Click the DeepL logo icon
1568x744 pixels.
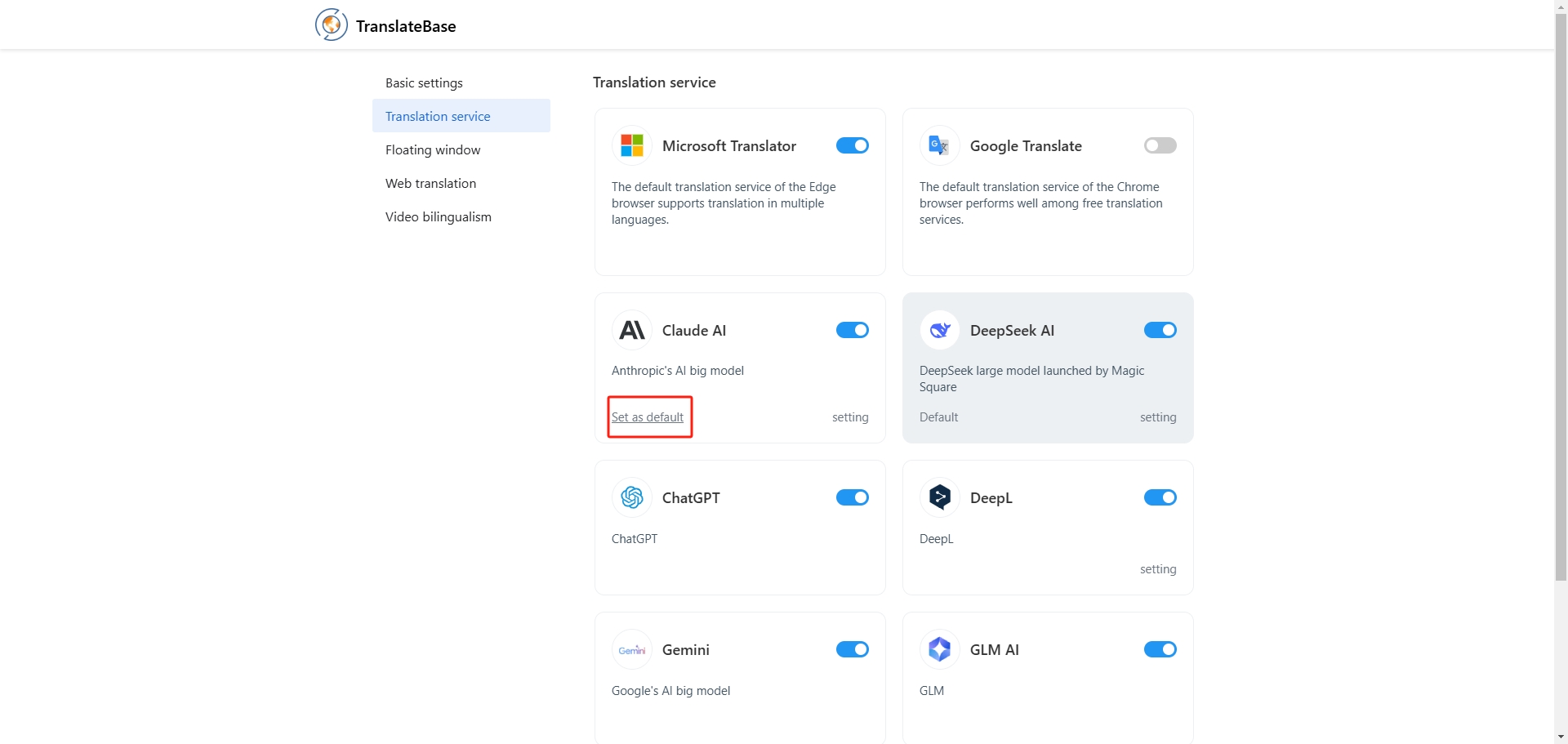[940, 498]
